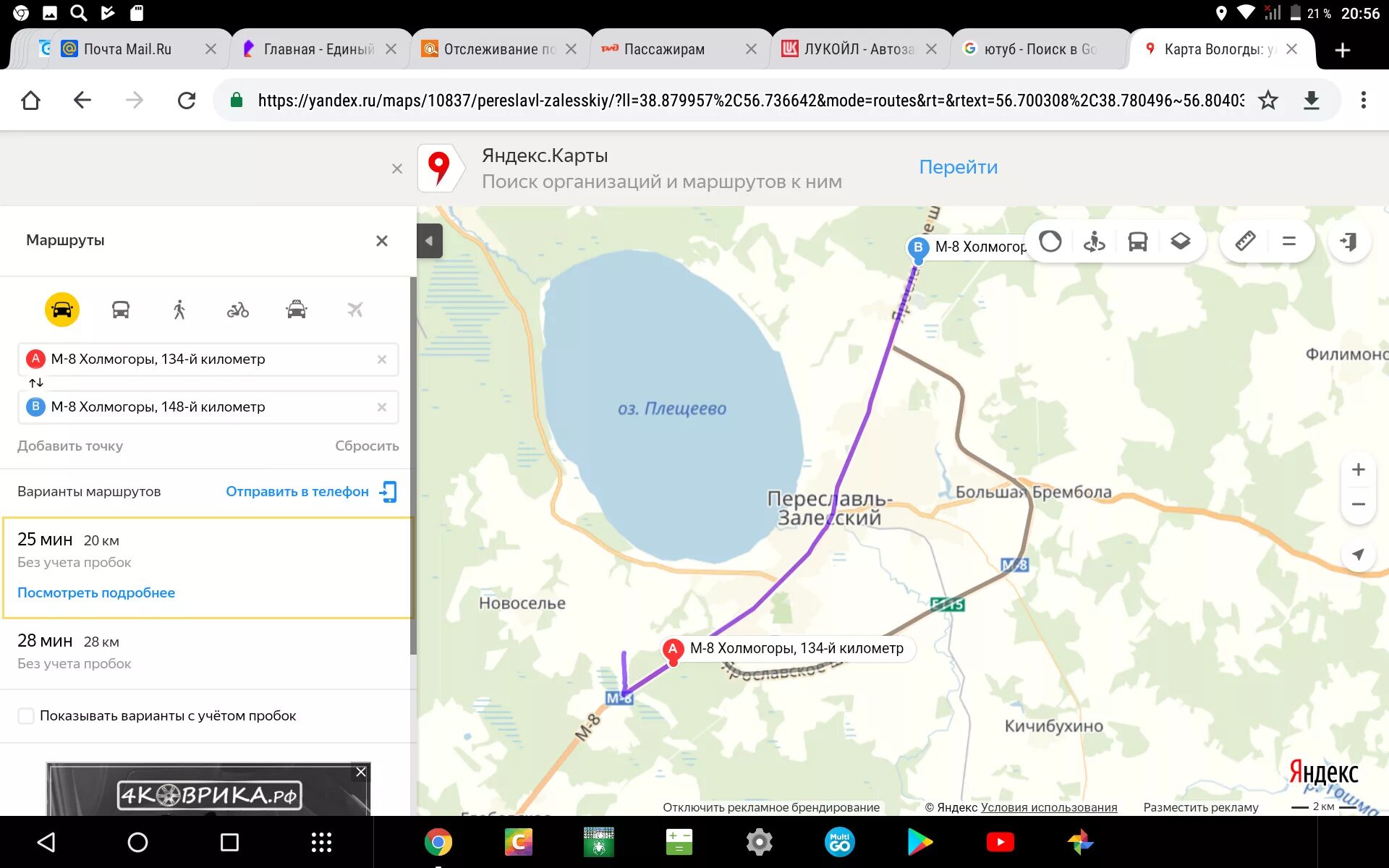Zoom in the map with plus
Screen dimensions: 1389x868
tap(1358, 469)
